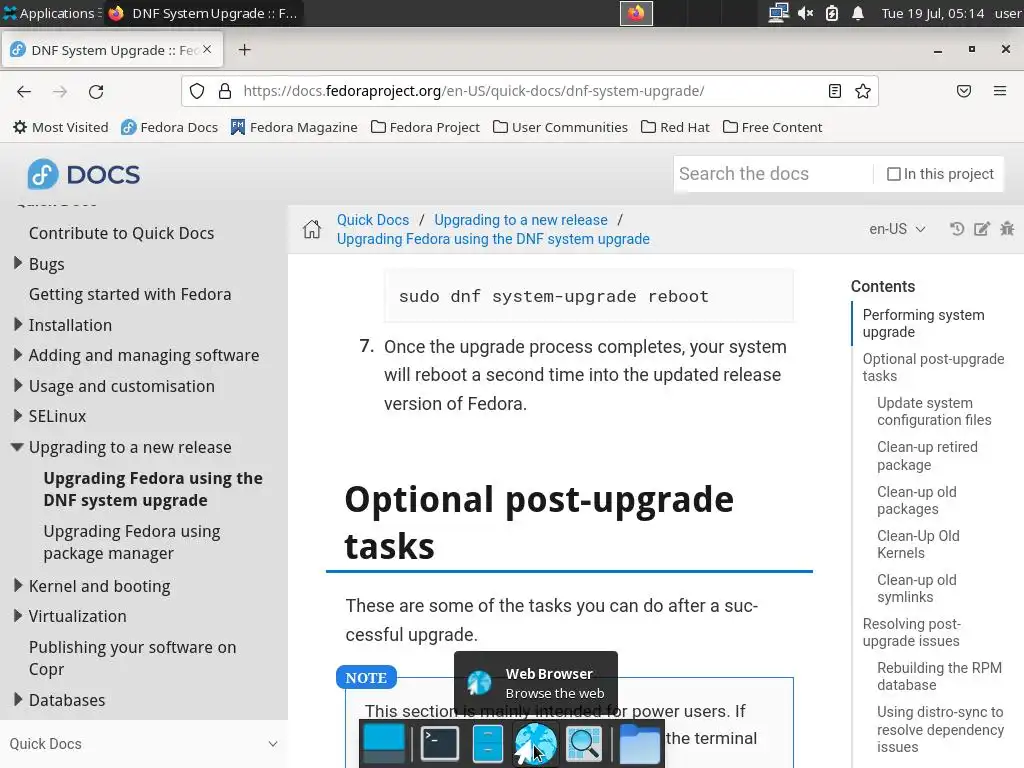Close the DNF System Upgrade tab
The height and width of the screenshot is (768, 1024).
click(x=207, y=49)
